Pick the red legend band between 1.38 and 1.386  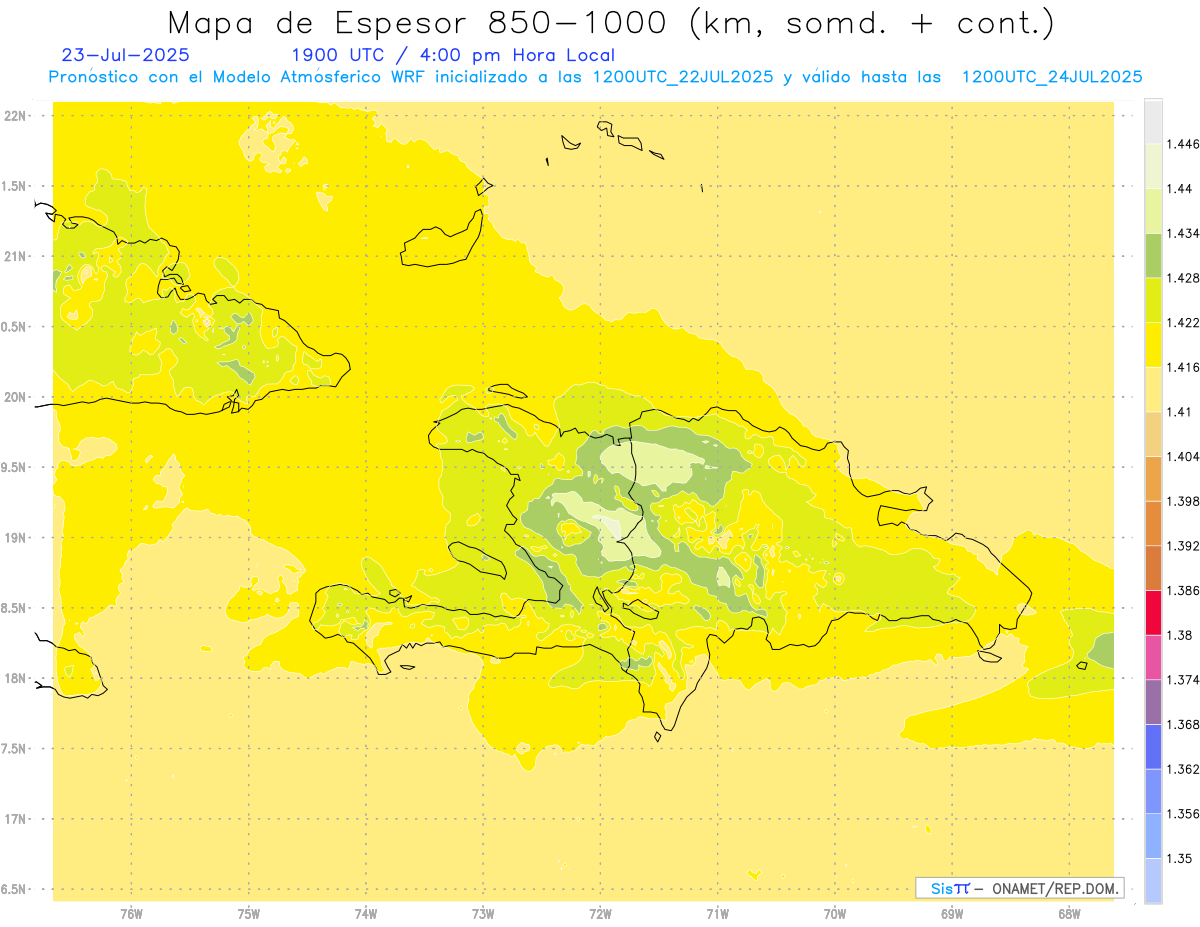[x=1153, y=612]
